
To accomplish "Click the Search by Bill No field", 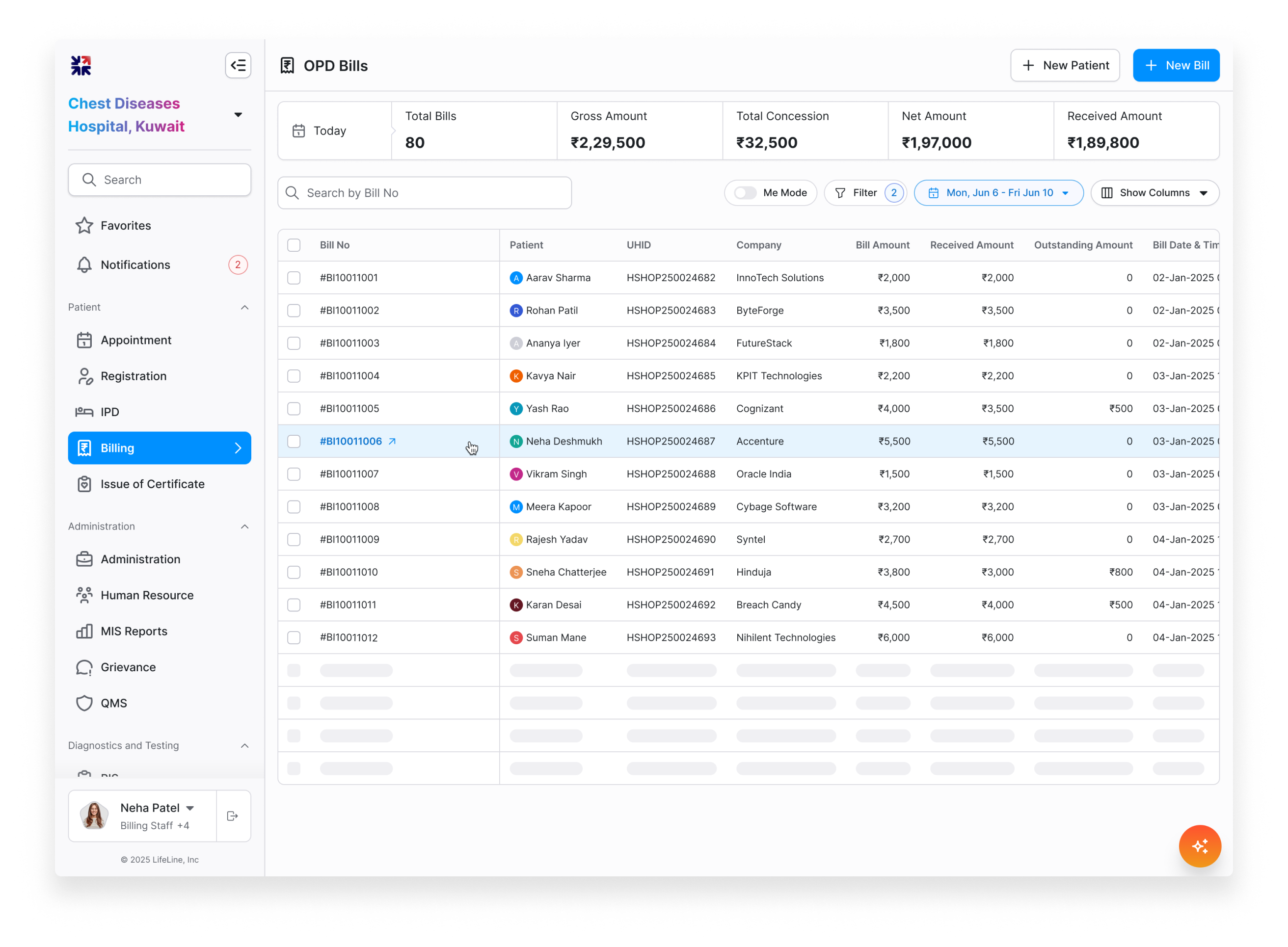I will pos(425,193).
